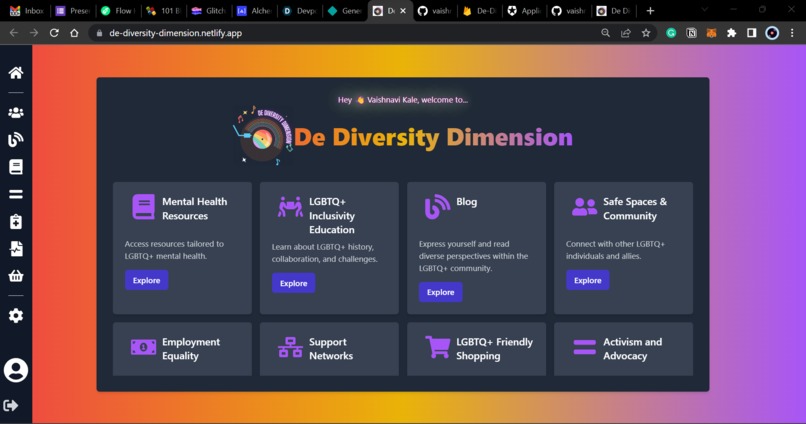Open the settings gear in sidebar

click(16, 316)
